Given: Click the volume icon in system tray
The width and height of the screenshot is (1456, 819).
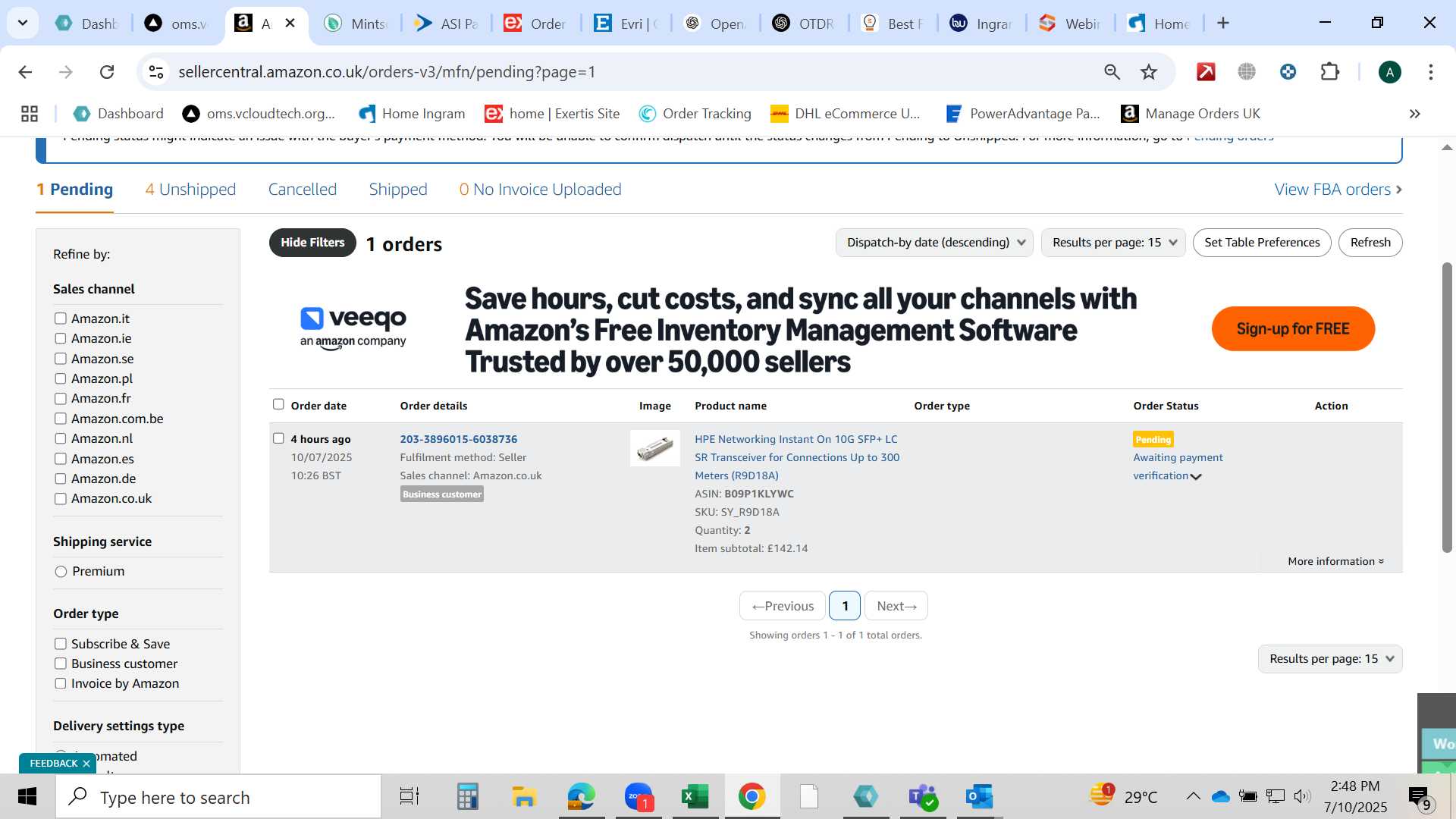Looking at the screenshot, I should (1302, 796).
